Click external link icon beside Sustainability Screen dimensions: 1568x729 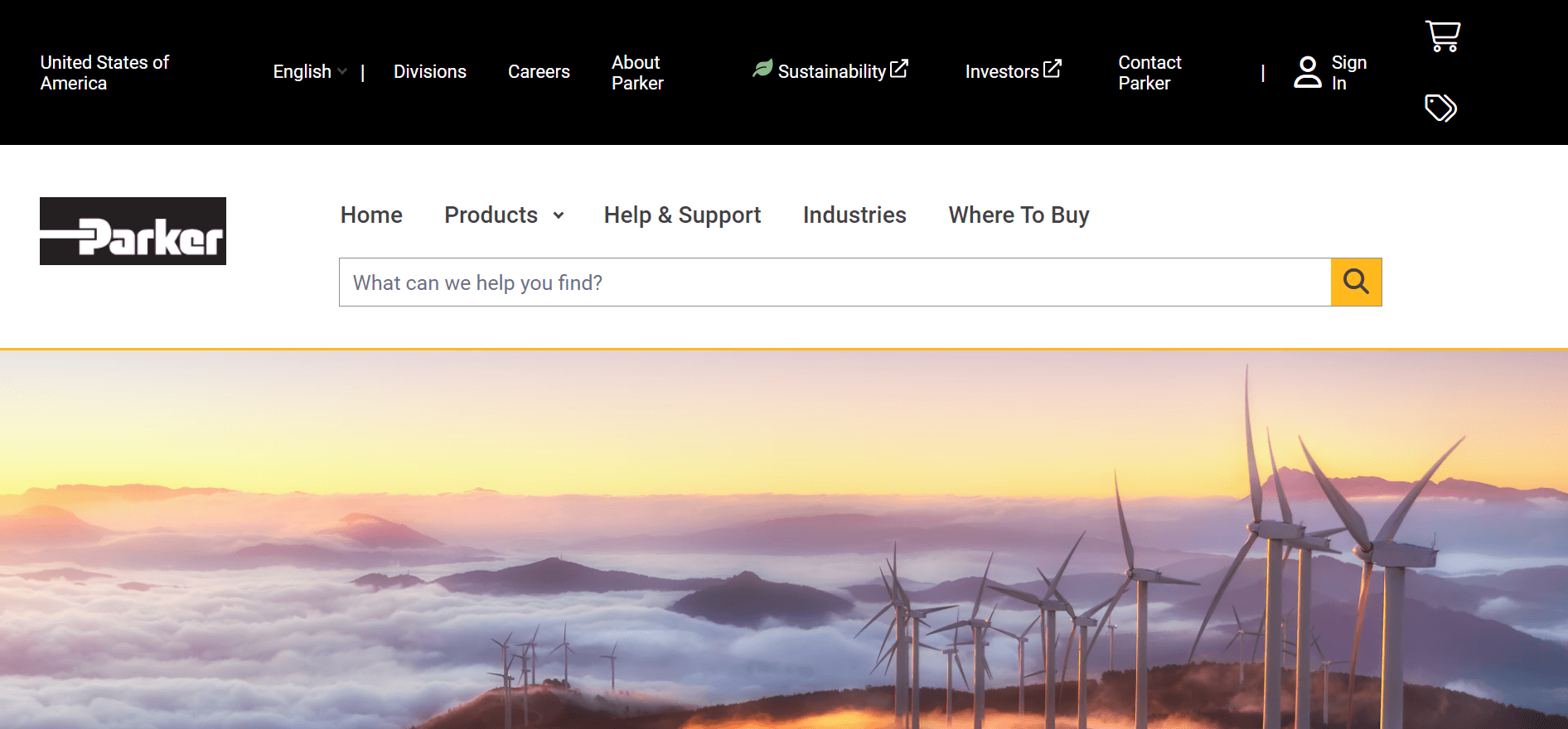pyautogui.click(x=899, y=69)
